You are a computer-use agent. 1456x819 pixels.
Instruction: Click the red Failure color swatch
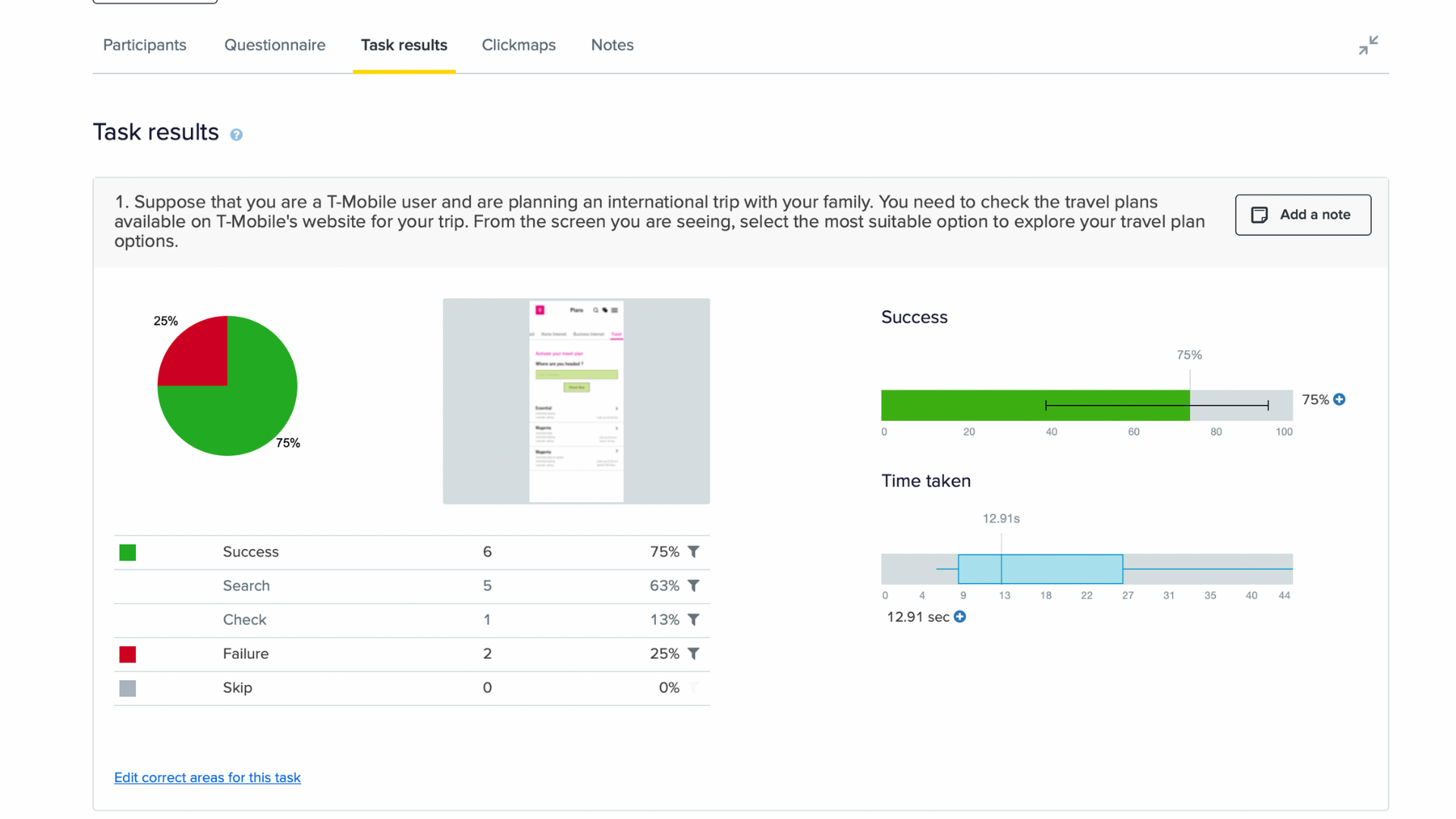pos(127,654)
